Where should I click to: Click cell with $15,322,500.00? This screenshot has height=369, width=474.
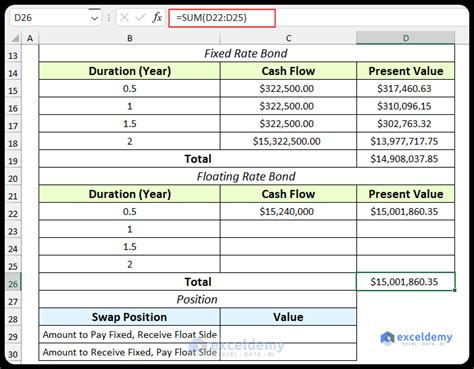[x=288, y=141]
